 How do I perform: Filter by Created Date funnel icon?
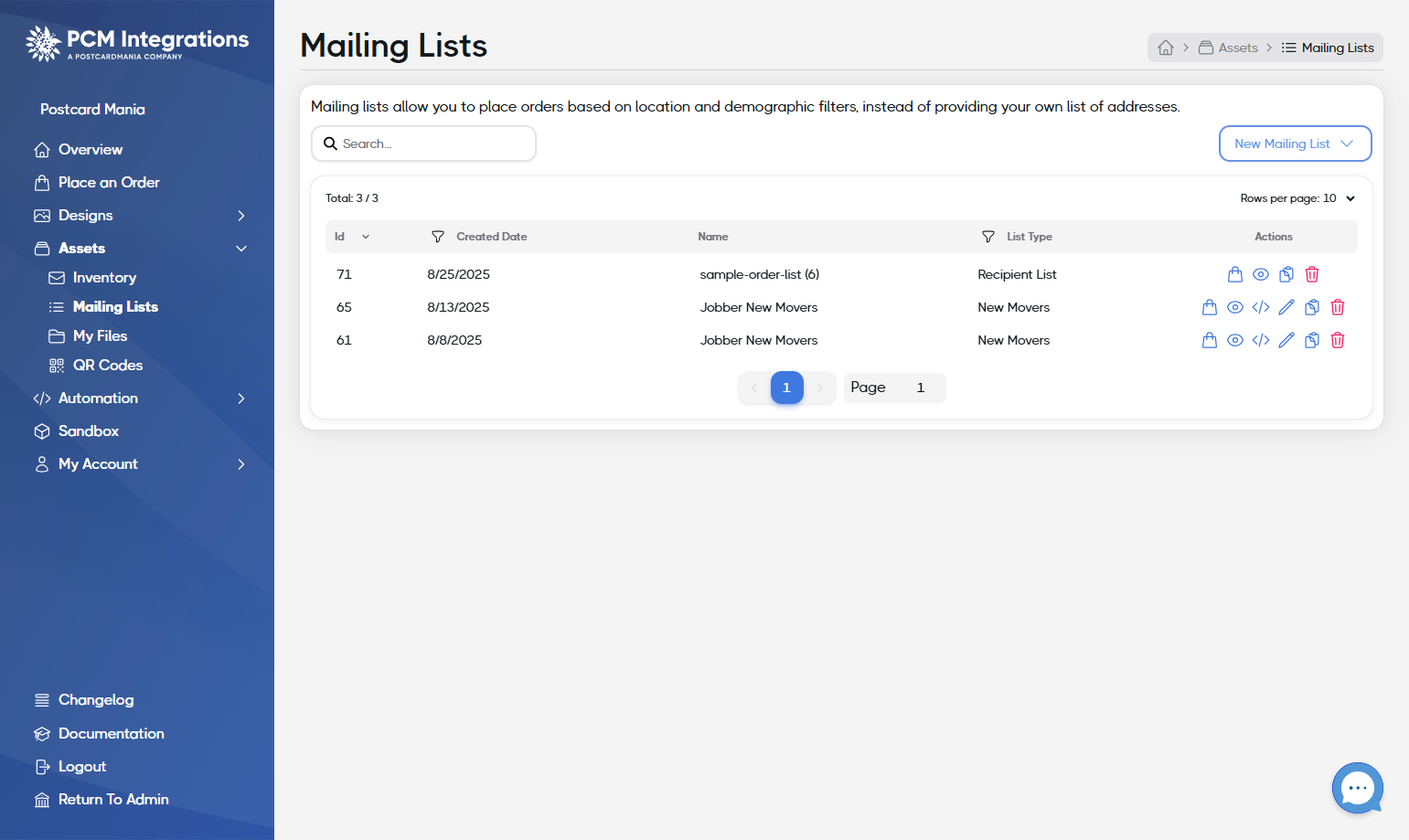[x=438, y=237]
